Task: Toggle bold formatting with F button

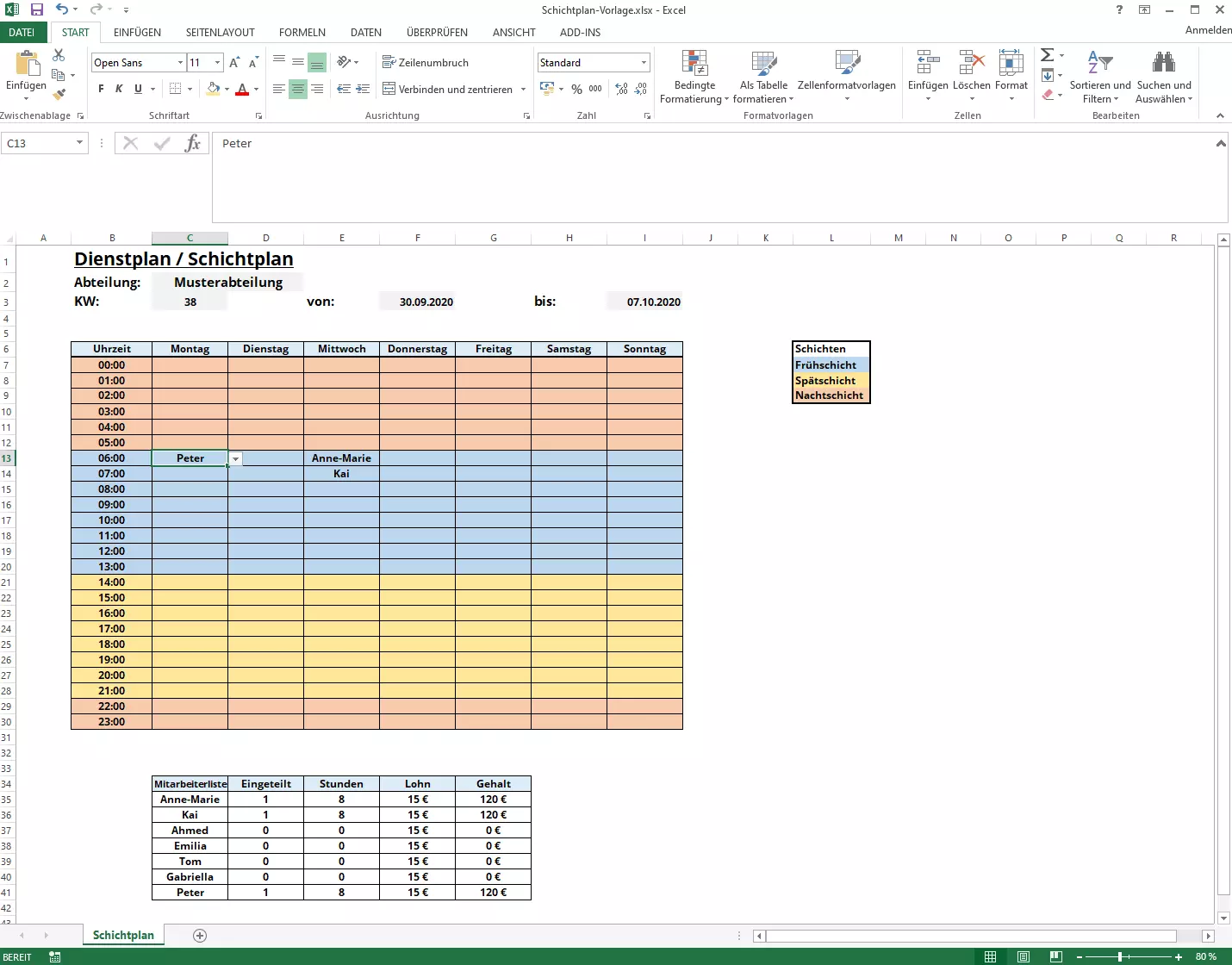Action: pos(101,89)
